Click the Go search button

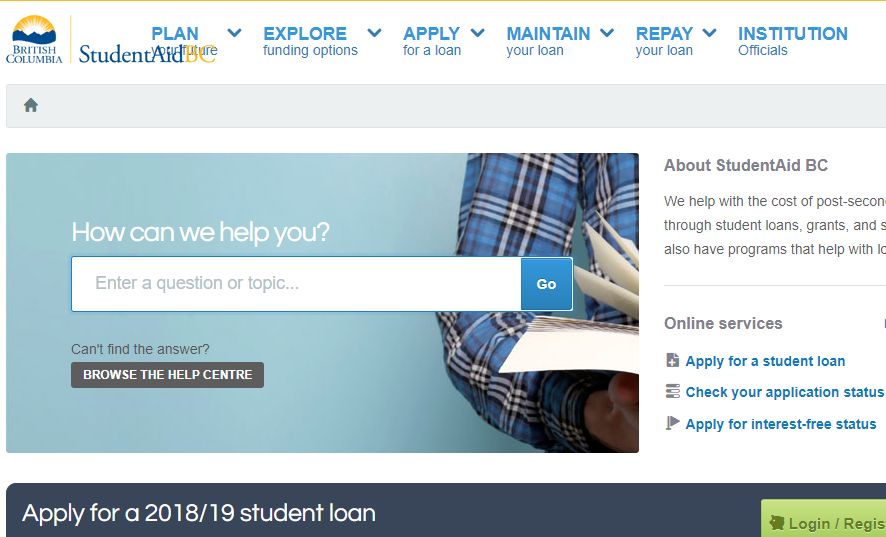[546, 284]
